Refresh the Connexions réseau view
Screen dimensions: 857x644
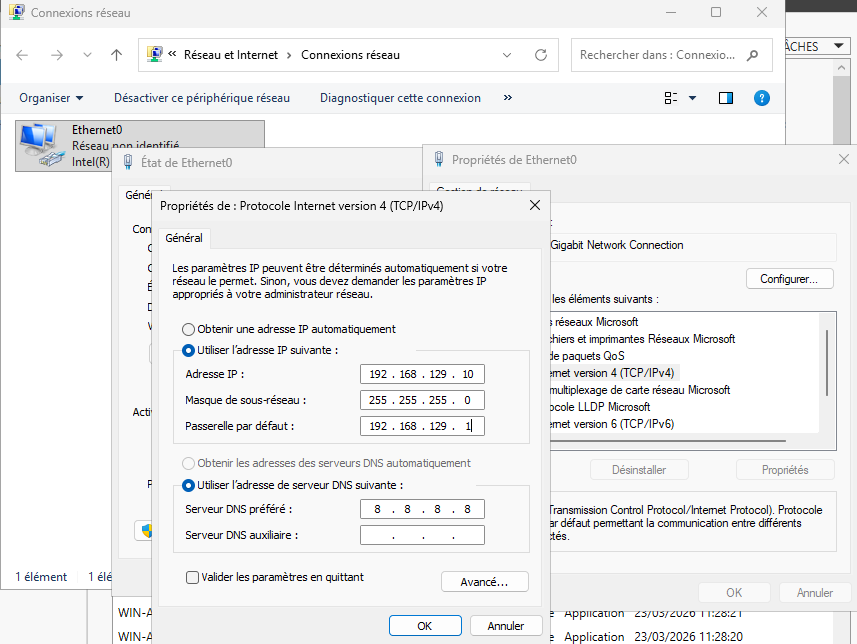[x=541, y=55]
